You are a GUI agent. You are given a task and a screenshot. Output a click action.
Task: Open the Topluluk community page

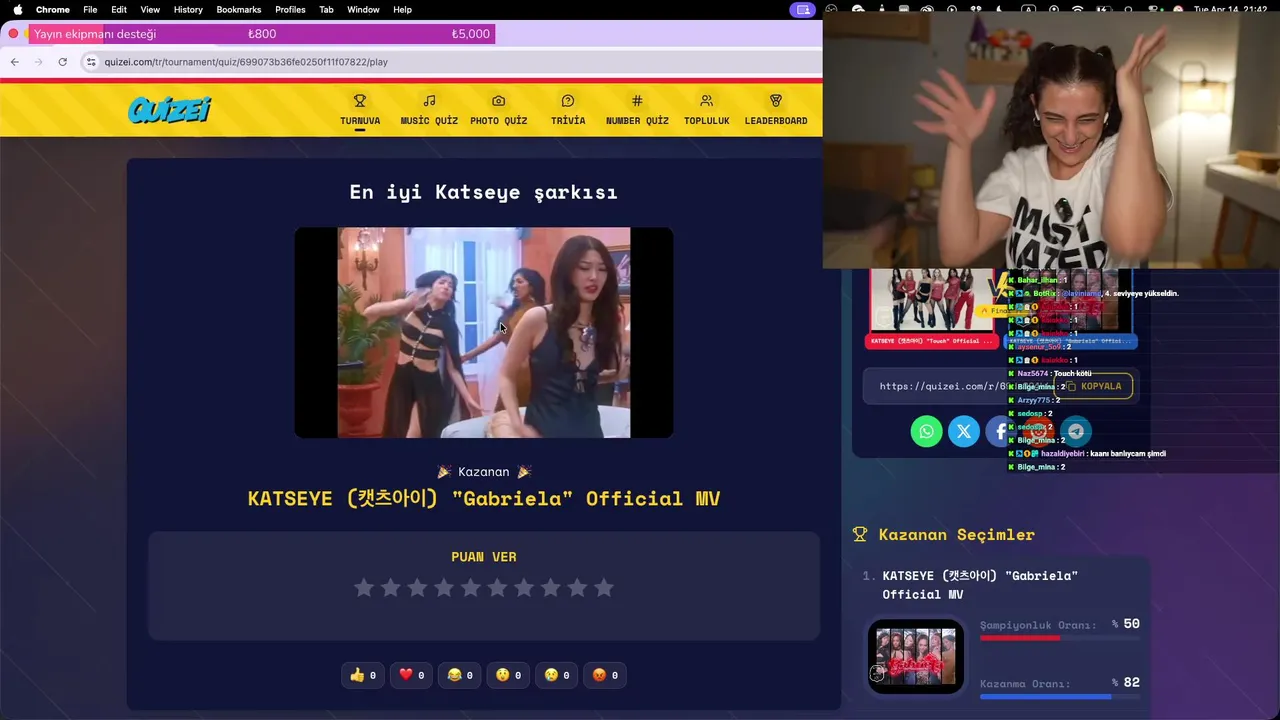point(706,110)
